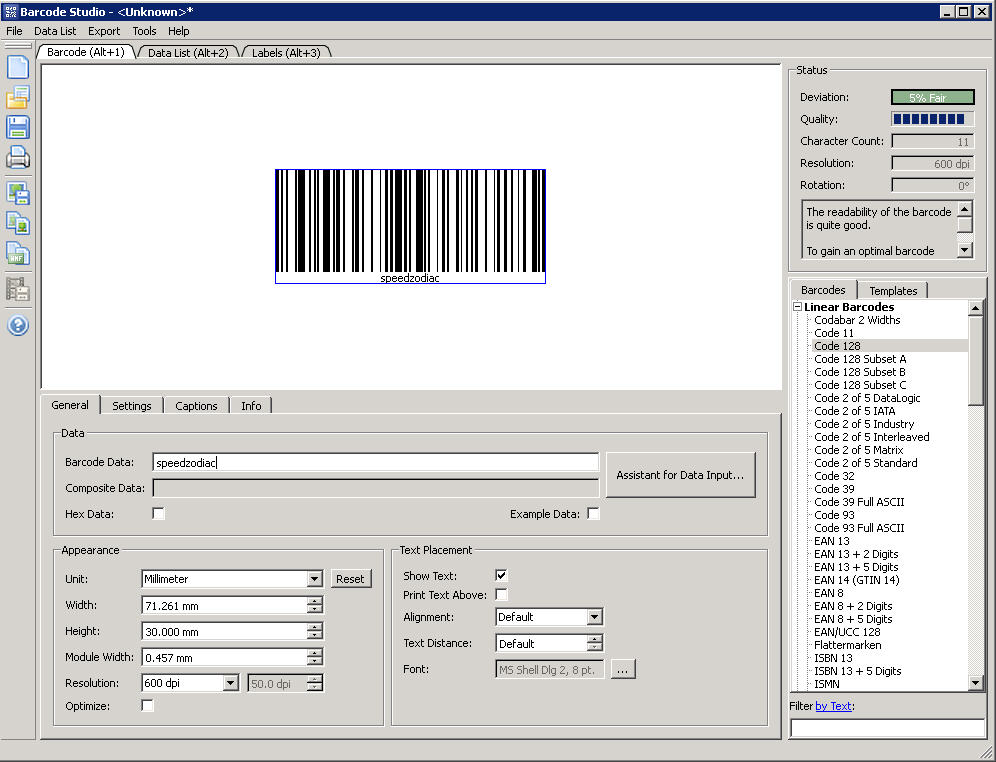
Task: Click the Width 71.261 mm field
Action: coord(225,606)
